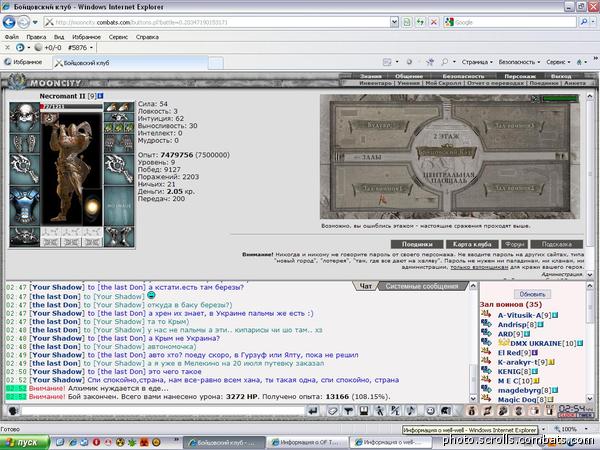Open info icon beside A-Vitusik-A
Screen dimensions: 600x450
pos(555,315)
